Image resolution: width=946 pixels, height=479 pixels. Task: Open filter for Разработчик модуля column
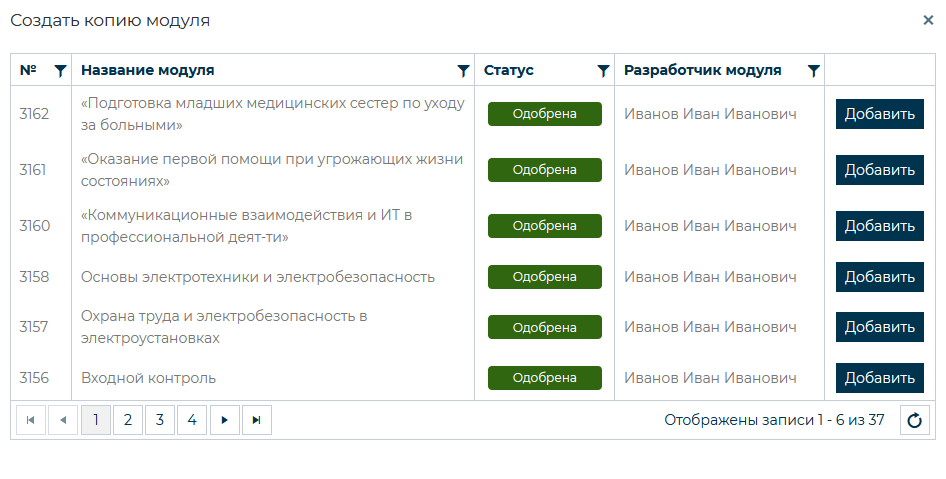814,70
